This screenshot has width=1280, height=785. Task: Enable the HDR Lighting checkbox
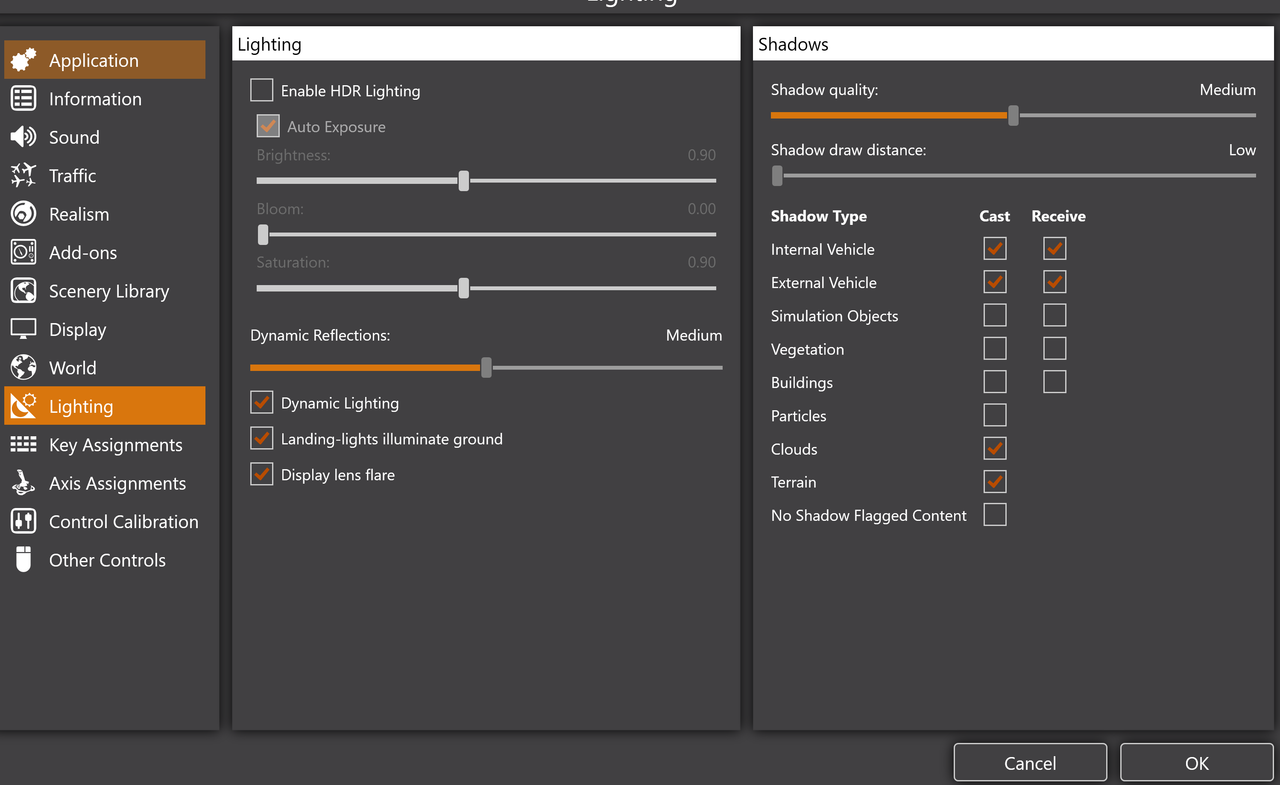point(262,91)
